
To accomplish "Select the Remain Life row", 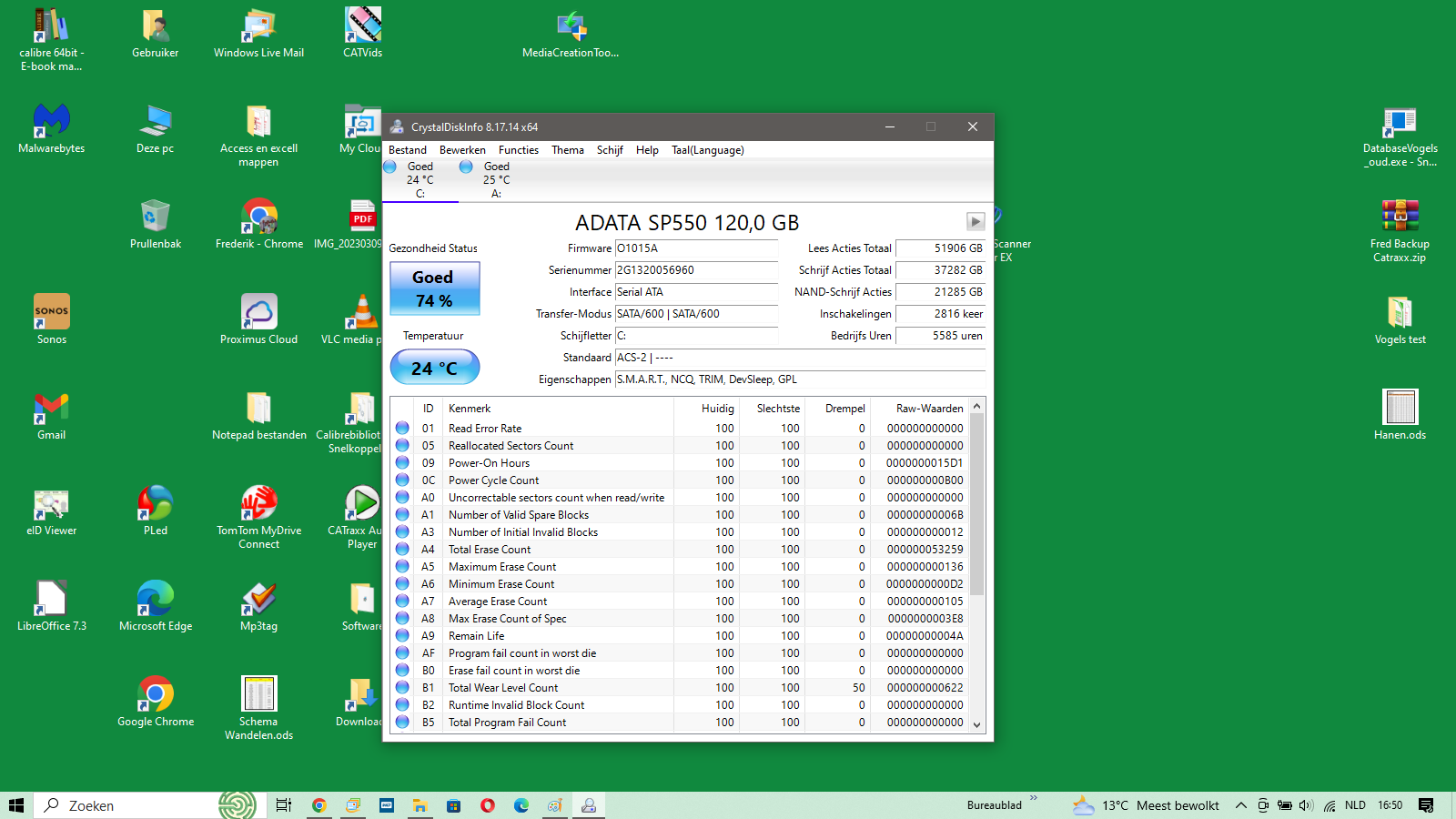I will coord(680,636).
